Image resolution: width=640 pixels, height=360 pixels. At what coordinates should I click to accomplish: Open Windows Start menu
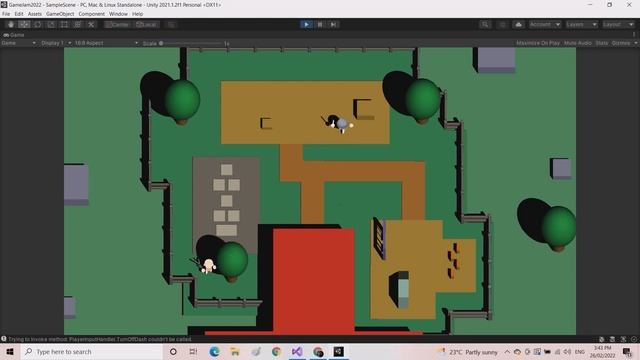coord(10,352)
